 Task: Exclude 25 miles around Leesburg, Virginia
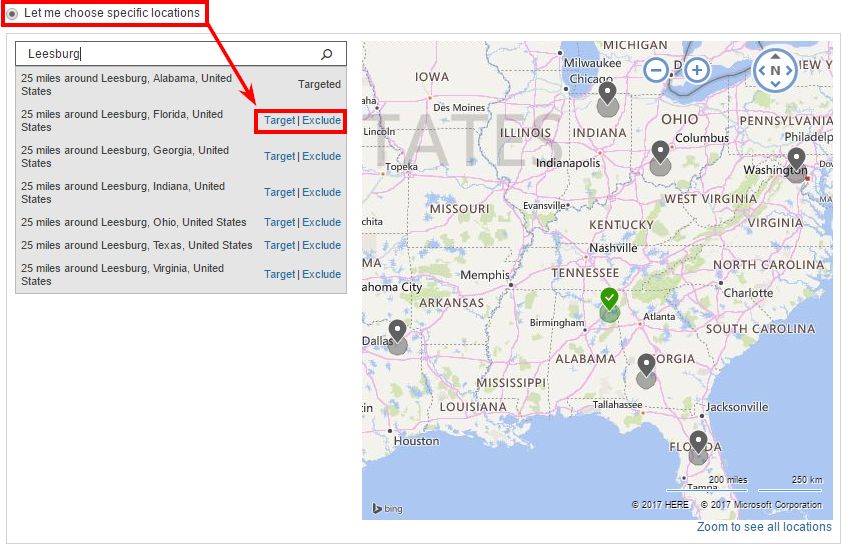point(321,274)
